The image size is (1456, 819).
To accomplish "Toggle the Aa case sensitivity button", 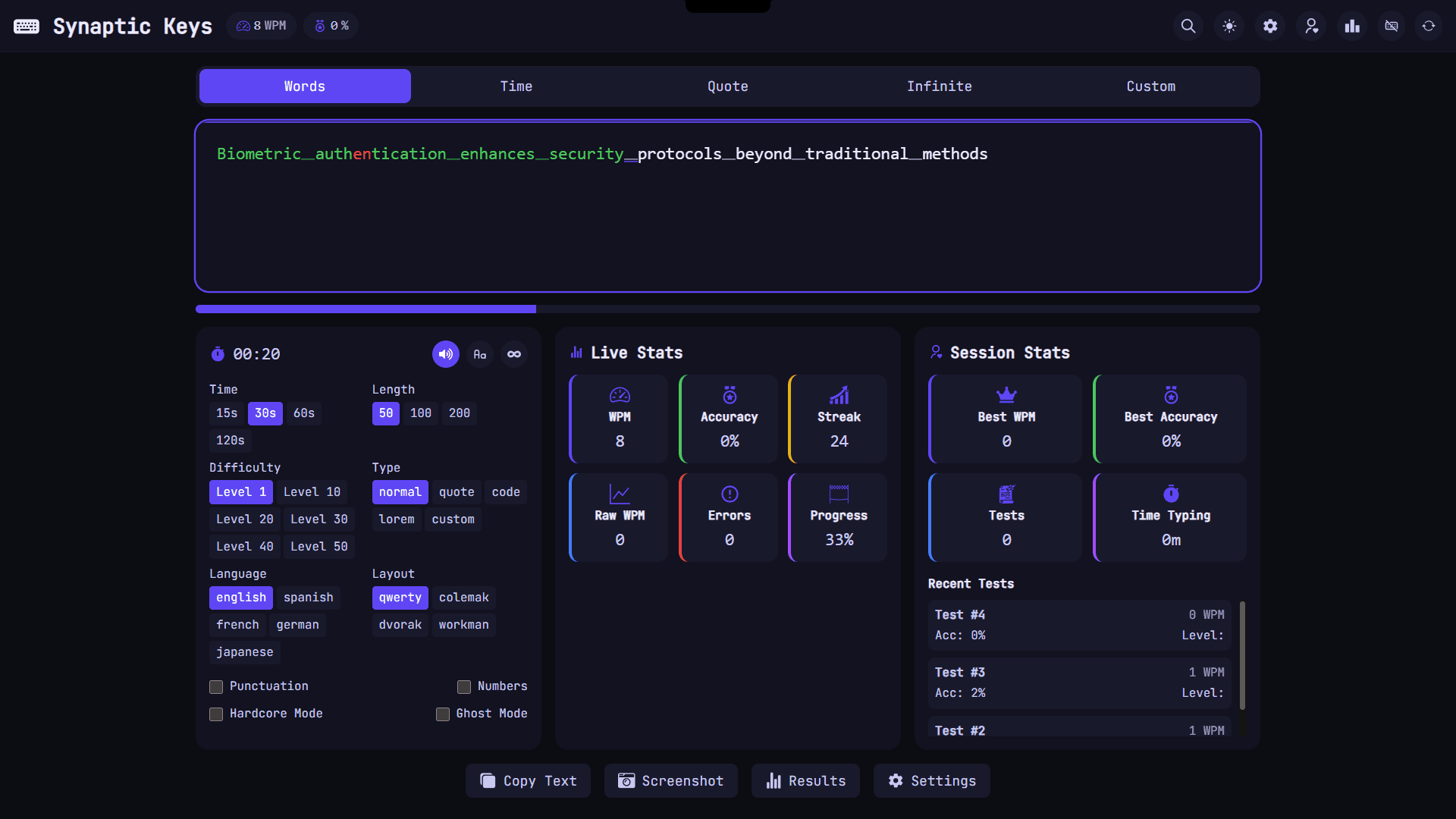I will pos(480,354).
